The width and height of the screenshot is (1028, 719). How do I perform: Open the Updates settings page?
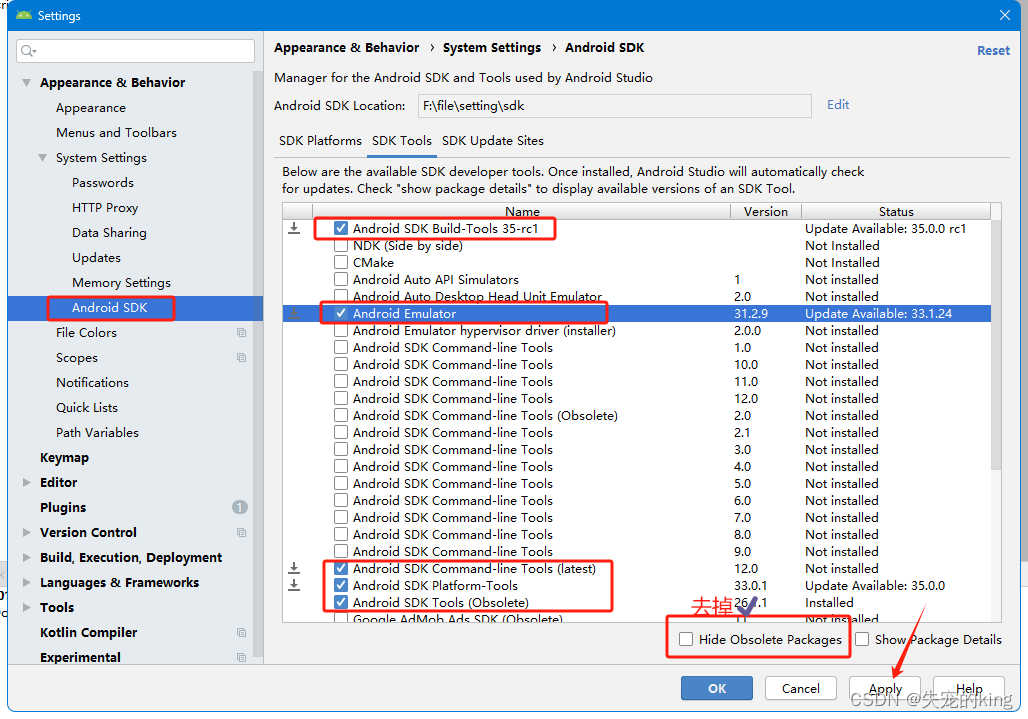point(96,258)
